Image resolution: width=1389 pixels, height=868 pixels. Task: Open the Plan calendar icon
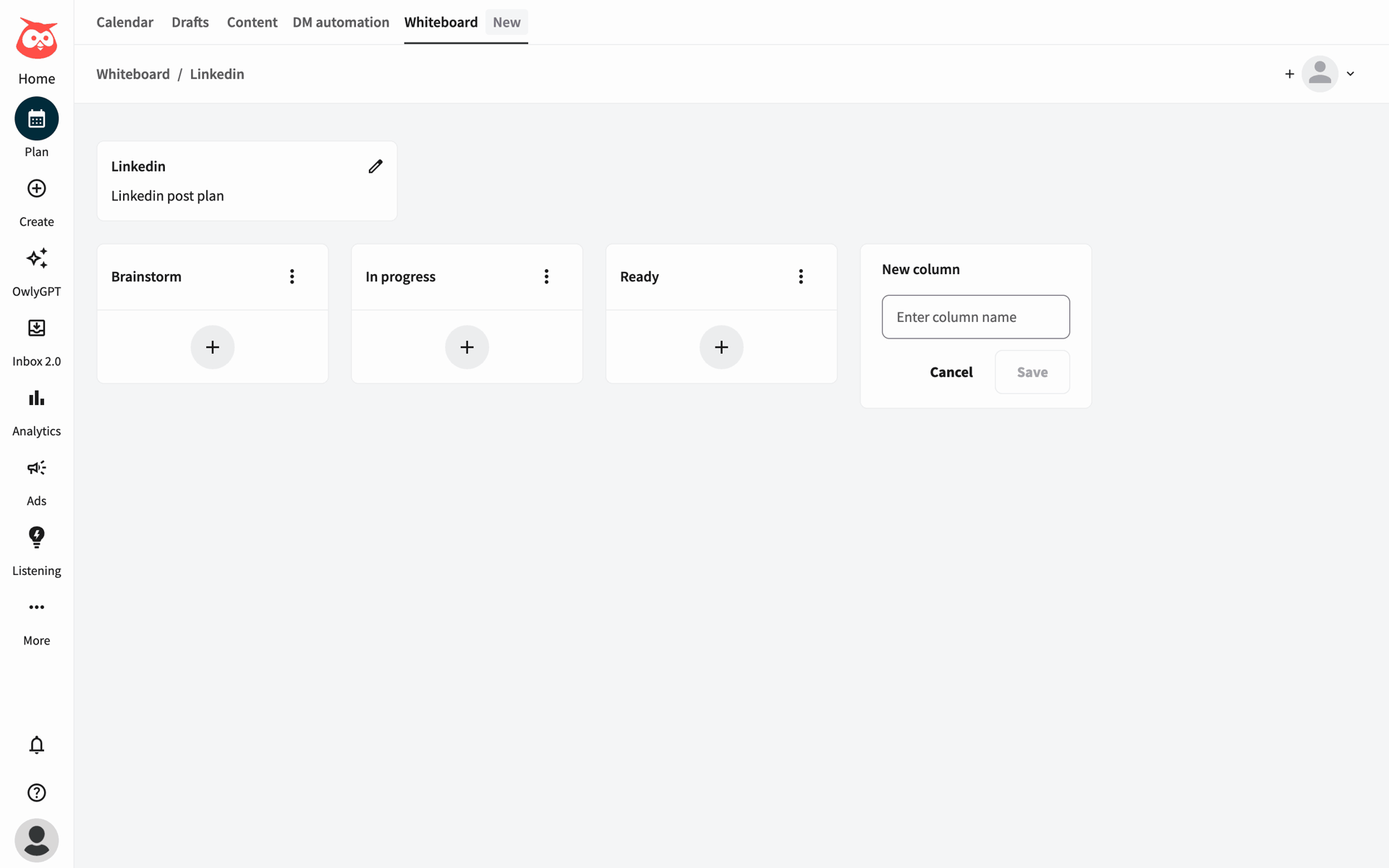click(x=36, y=119)
